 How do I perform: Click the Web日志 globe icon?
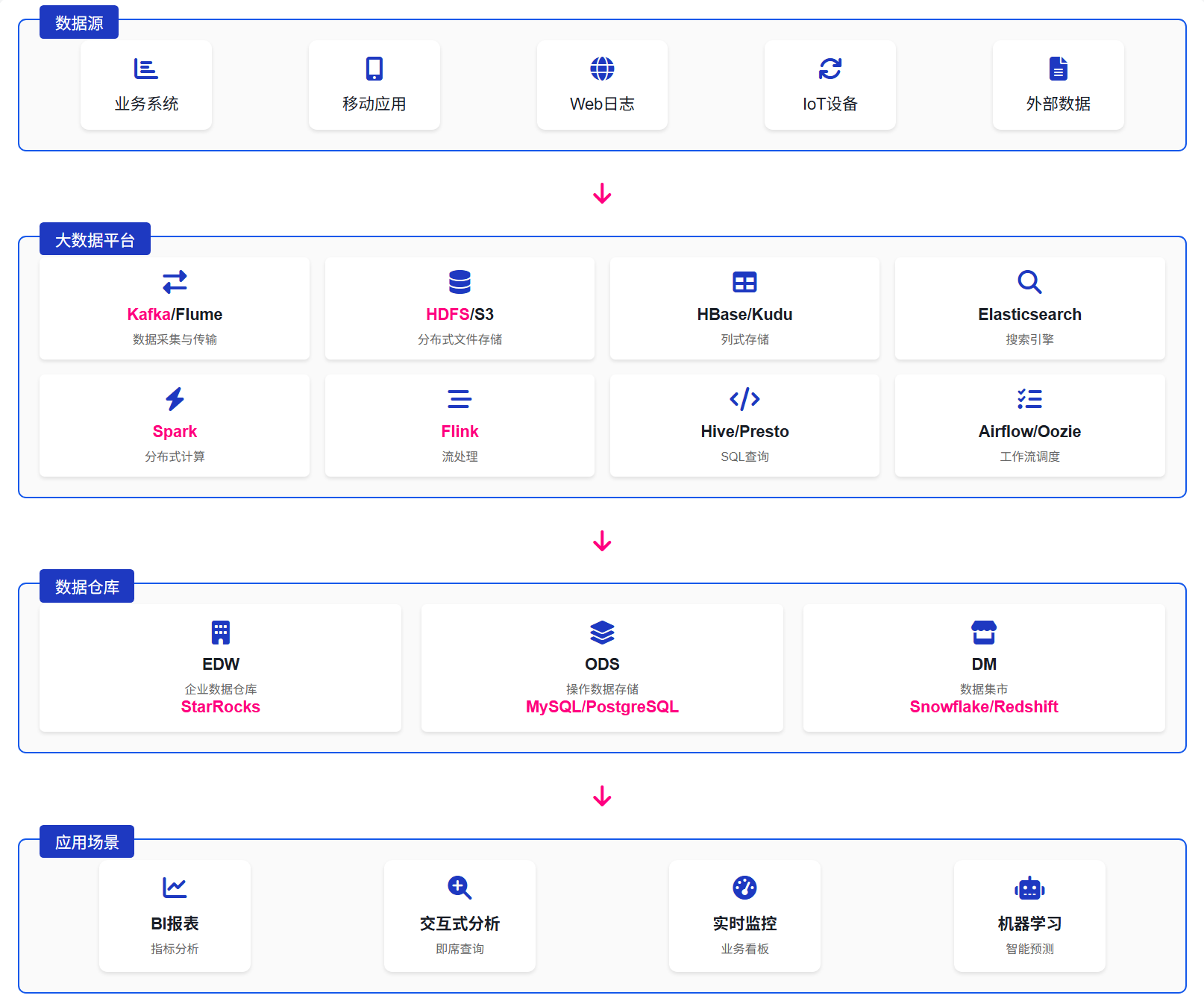pyautogui.click(x=602, y=69)
